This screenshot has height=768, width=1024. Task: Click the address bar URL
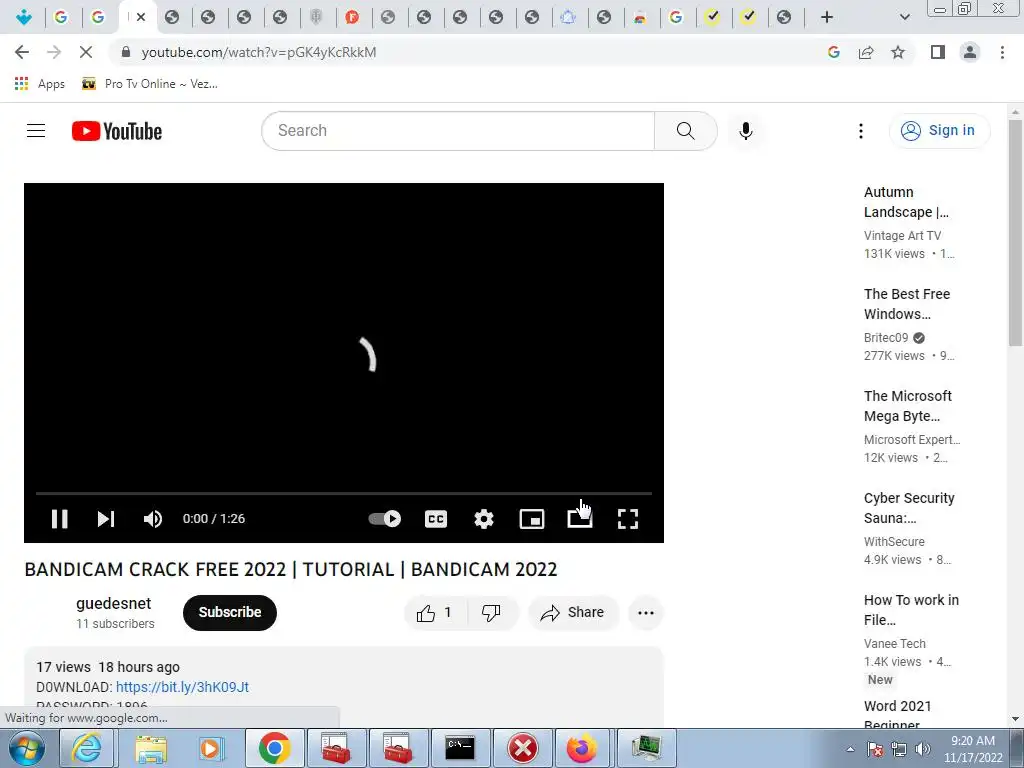259,52
